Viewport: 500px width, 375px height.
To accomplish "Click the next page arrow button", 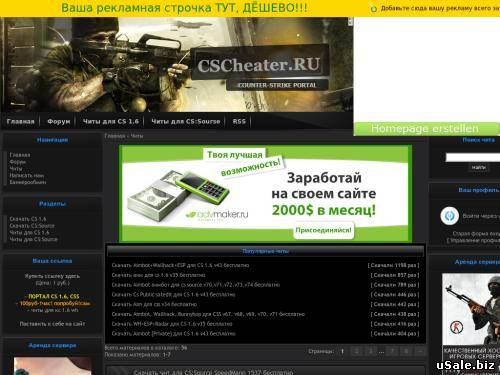I will [420, 351].
